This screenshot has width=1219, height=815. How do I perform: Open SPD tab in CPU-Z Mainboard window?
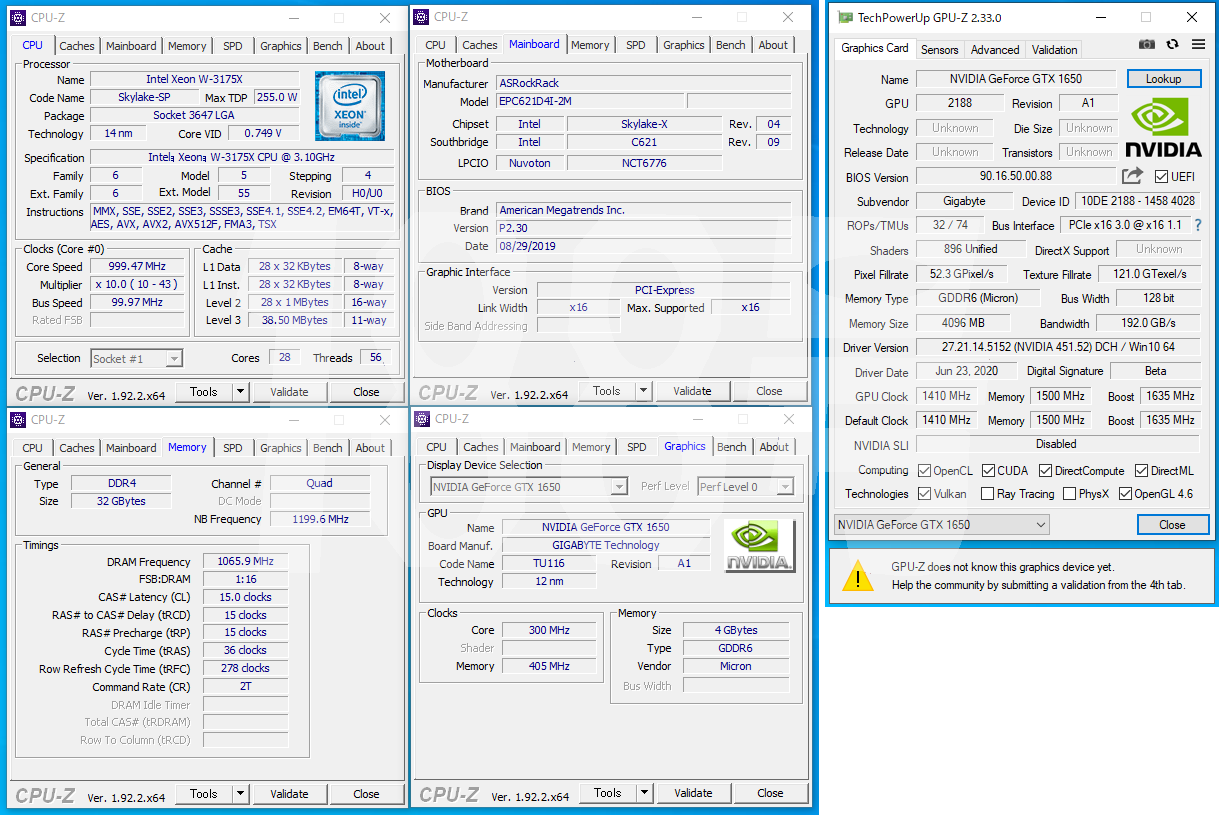point(636,45)
